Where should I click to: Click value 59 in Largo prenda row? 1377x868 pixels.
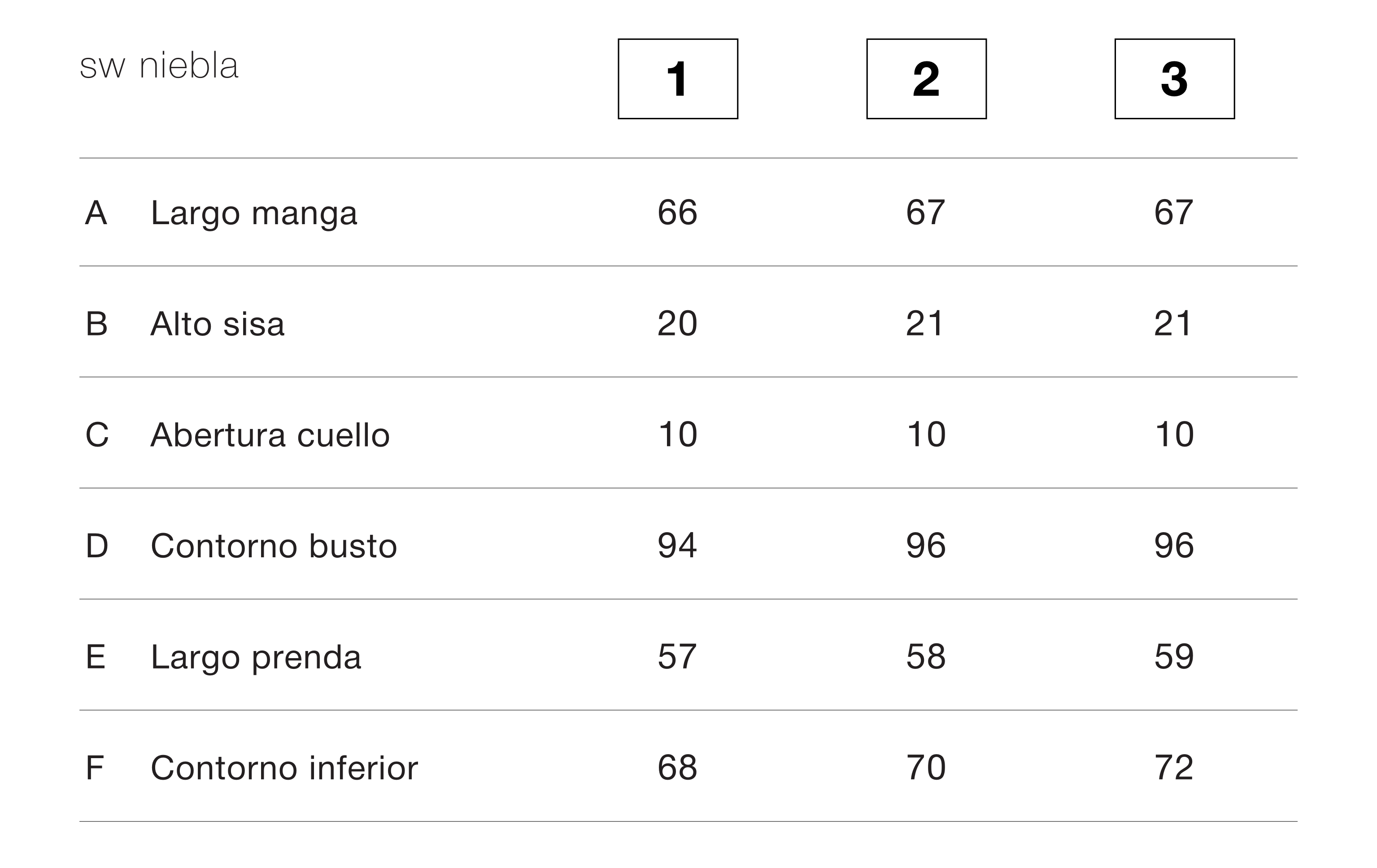point(1174,656)
